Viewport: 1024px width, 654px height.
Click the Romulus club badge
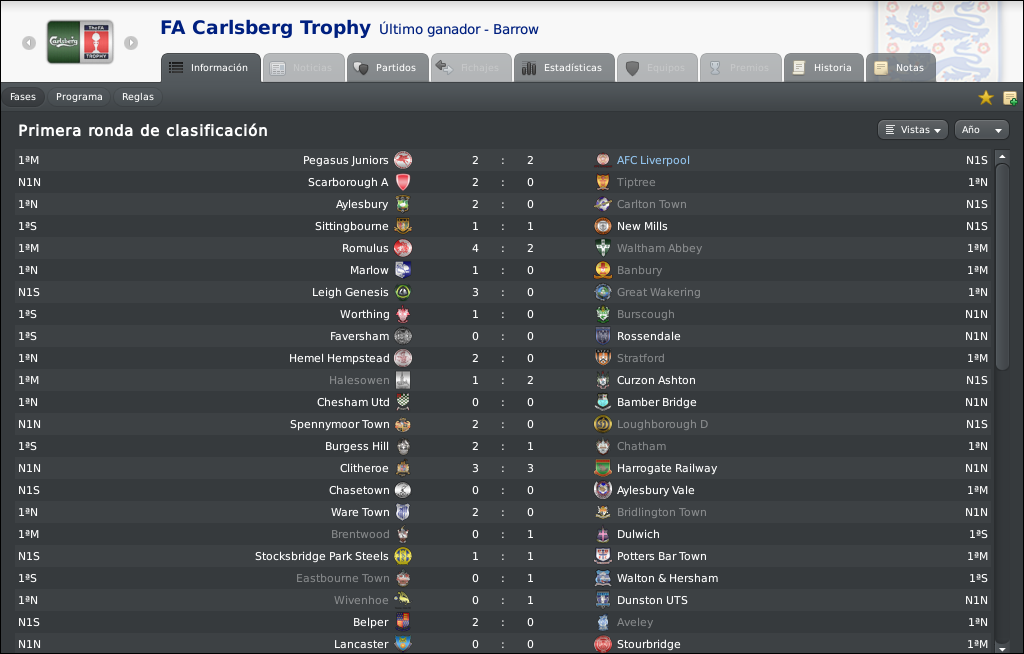pyautogui.click(x=403, y=248)
